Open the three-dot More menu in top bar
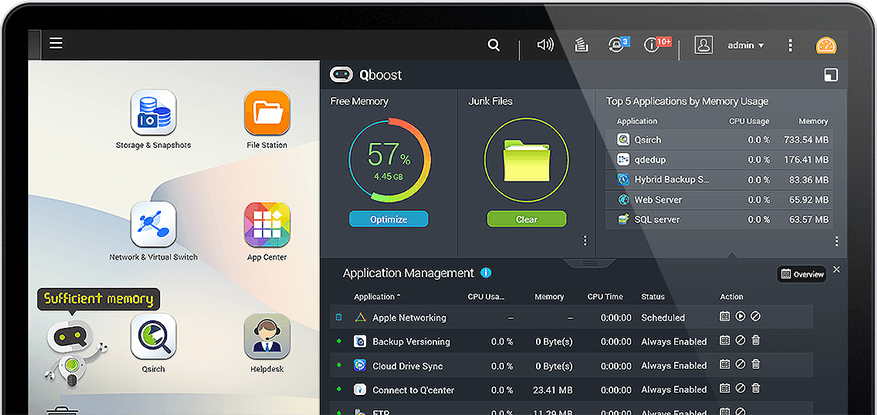 (x=790, y=45)
